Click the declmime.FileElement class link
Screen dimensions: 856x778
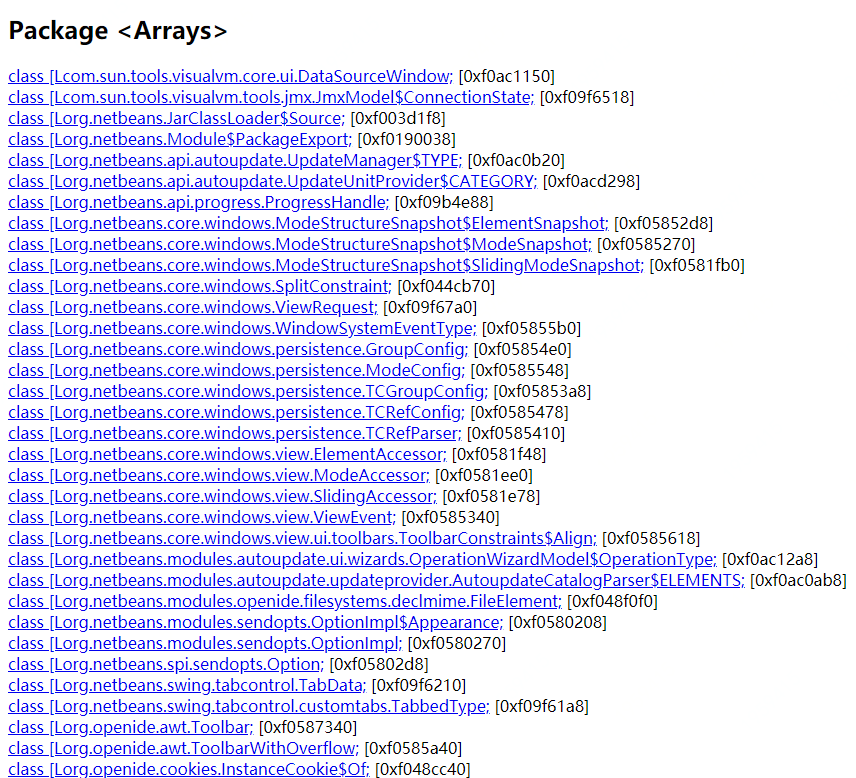[x=284, y=602]
